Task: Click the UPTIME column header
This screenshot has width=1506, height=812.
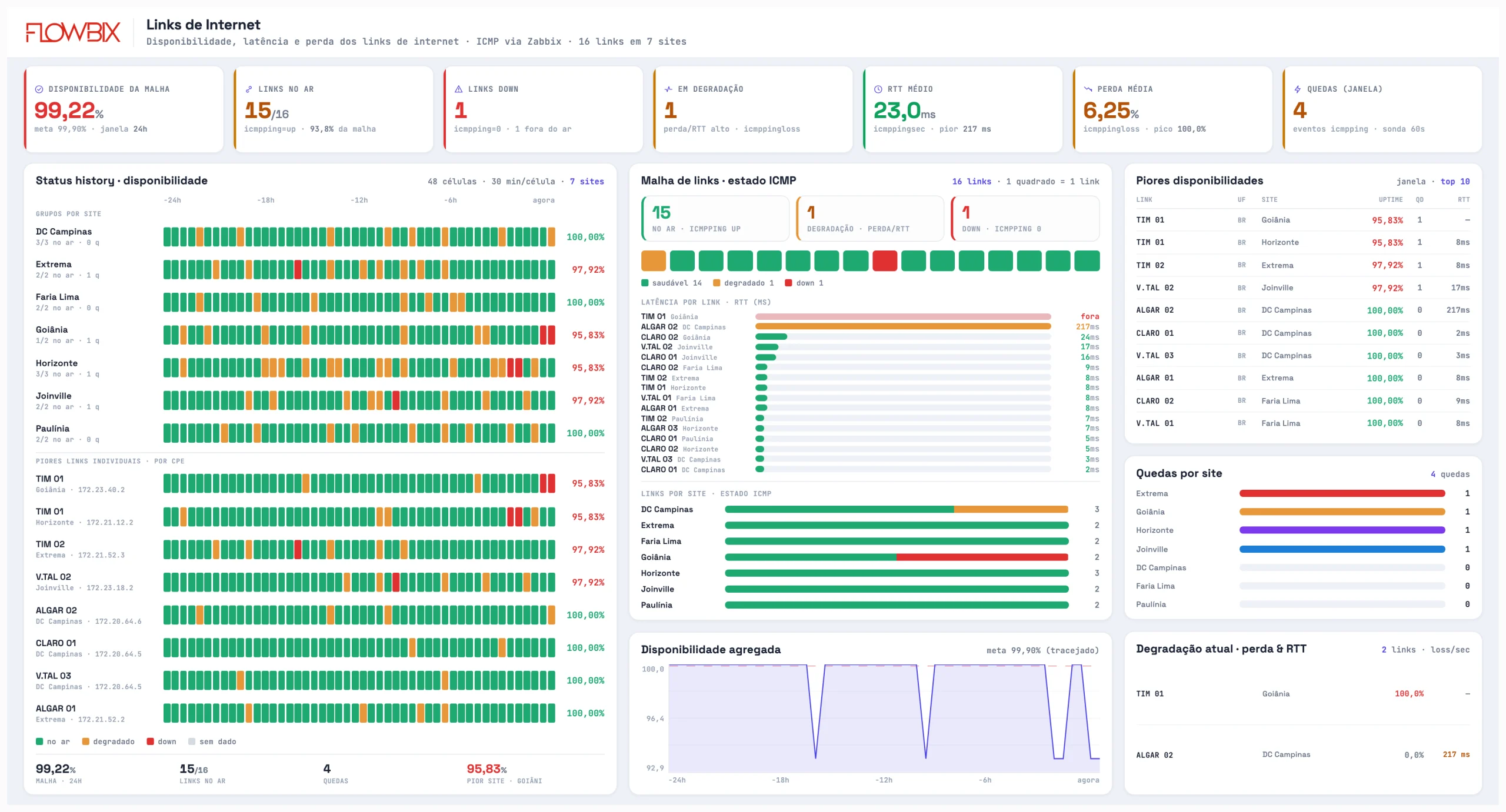Action: pos(1390,200)
